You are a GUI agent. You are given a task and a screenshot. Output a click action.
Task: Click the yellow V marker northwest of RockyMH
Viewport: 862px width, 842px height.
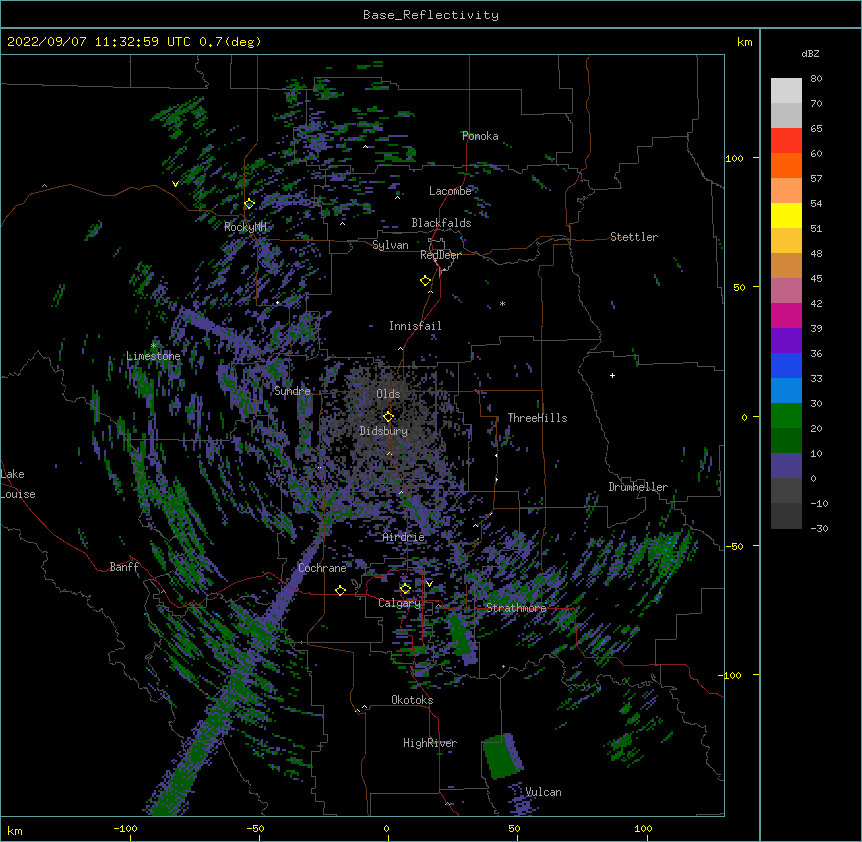(175, 184)
